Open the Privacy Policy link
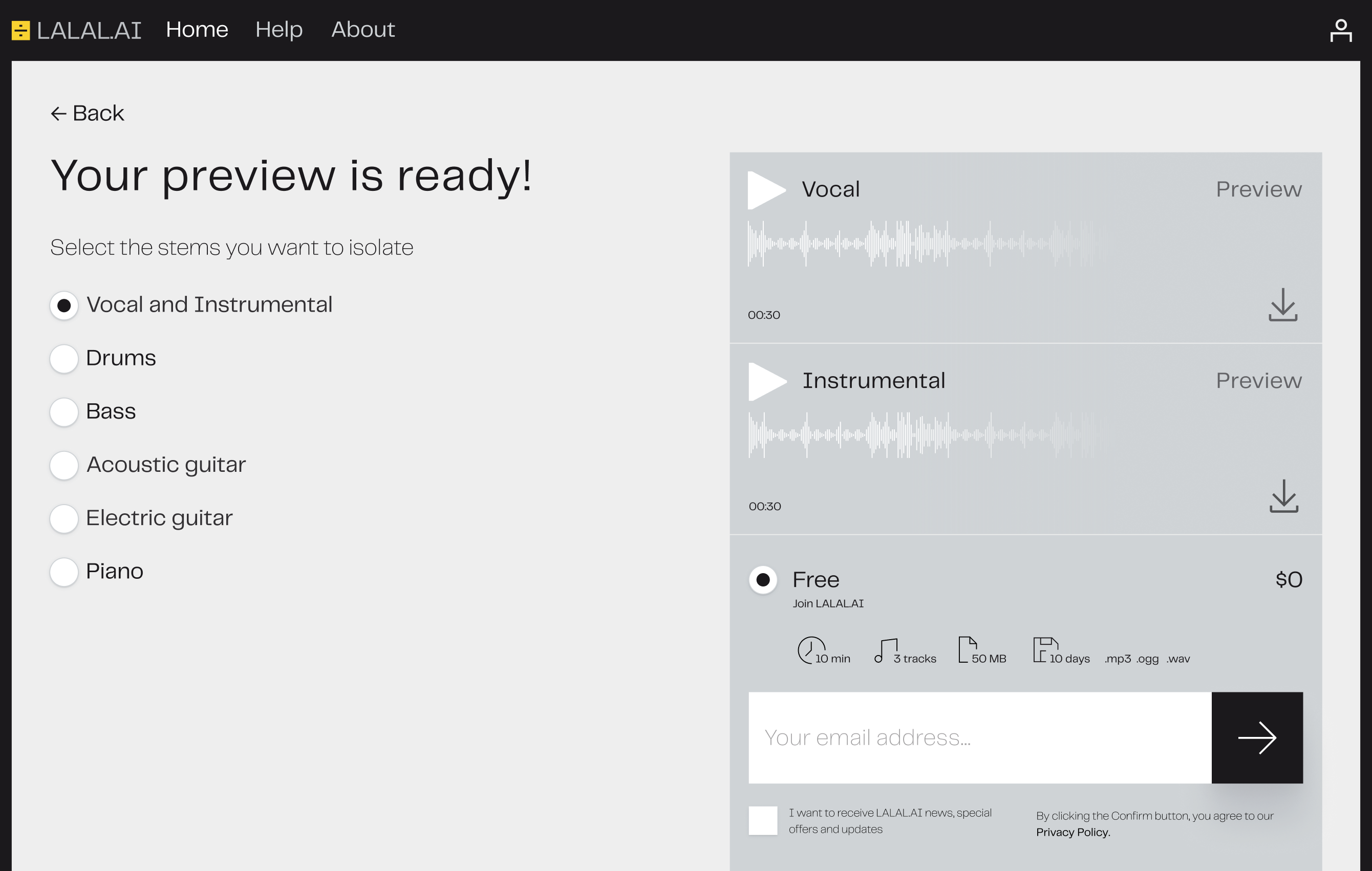 1073,832
